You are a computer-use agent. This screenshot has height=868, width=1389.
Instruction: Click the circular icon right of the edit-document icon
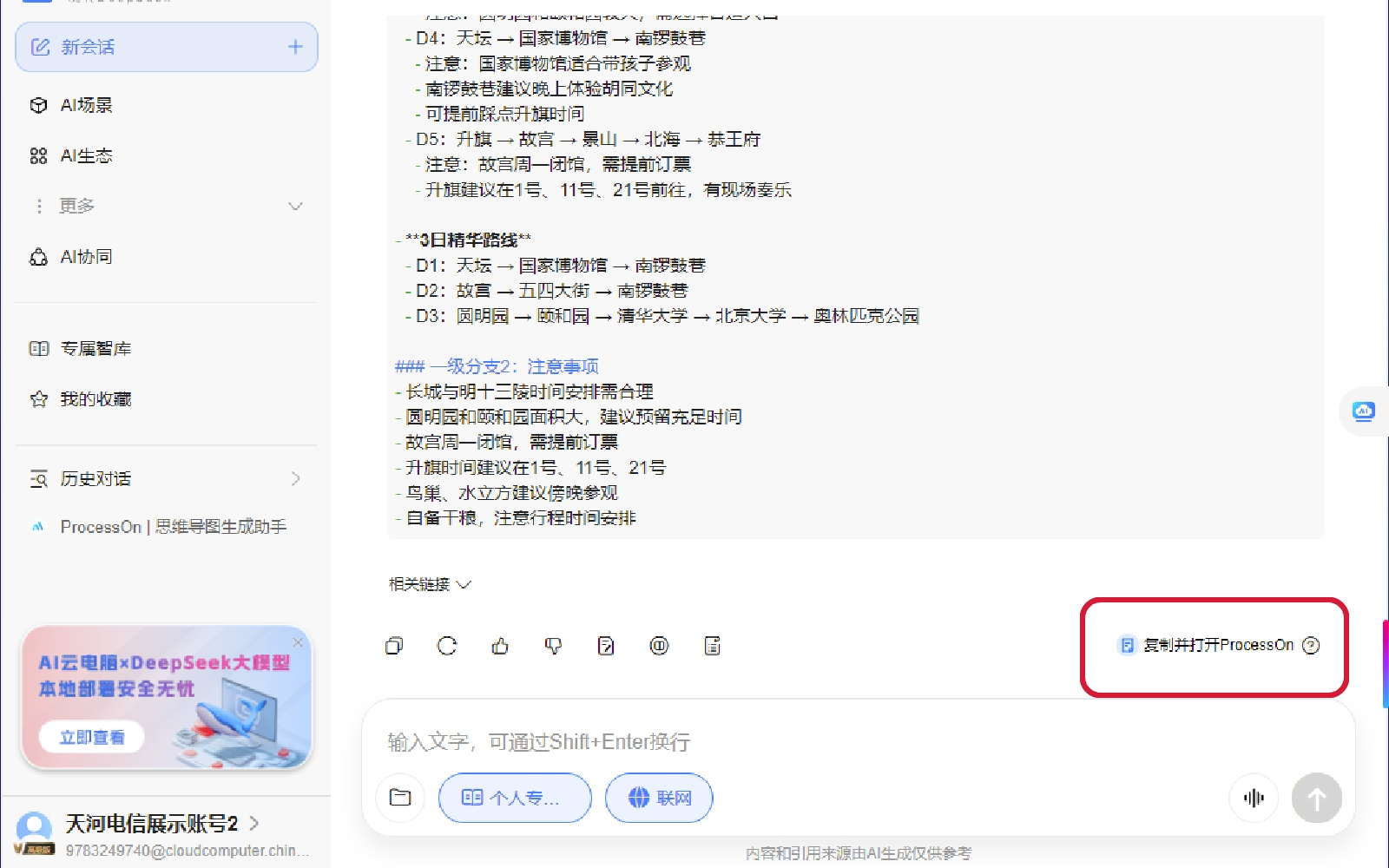pyautogui.click(x=659, y=646)
